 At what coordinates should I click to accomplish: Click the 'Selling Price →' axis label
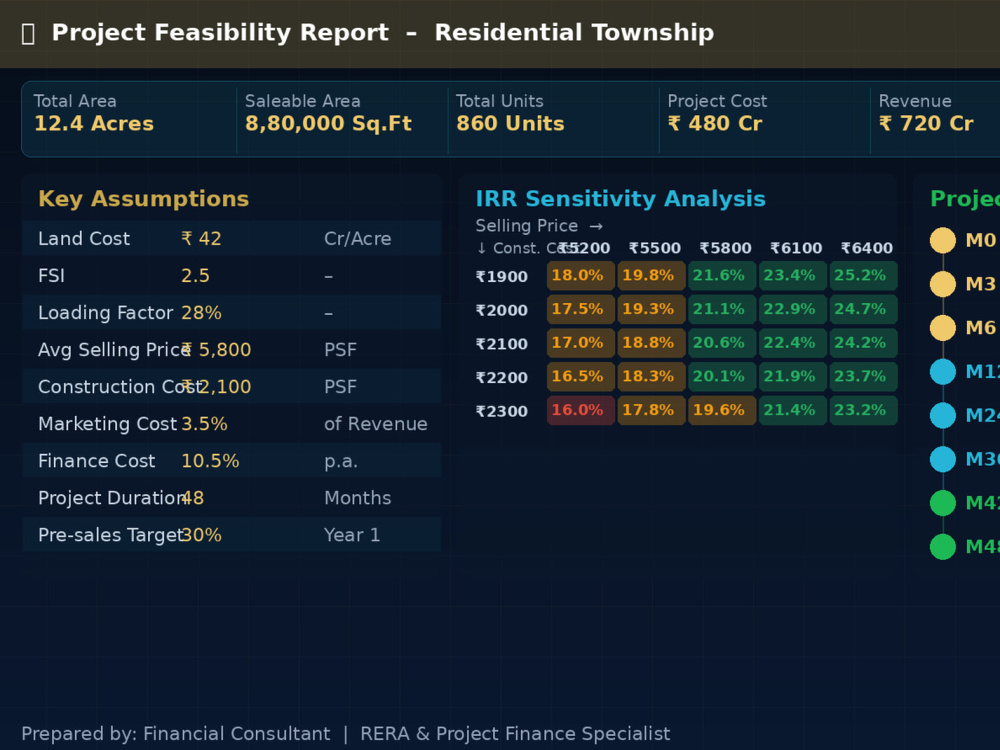(x=540, y=226)
